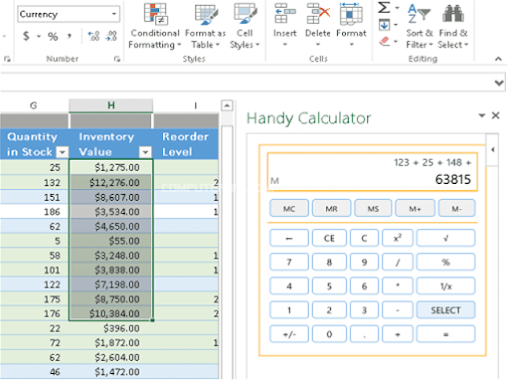Select cell with $1,275.00
Image resolution: width=509 pixels, height=381 pixels.
111,167
